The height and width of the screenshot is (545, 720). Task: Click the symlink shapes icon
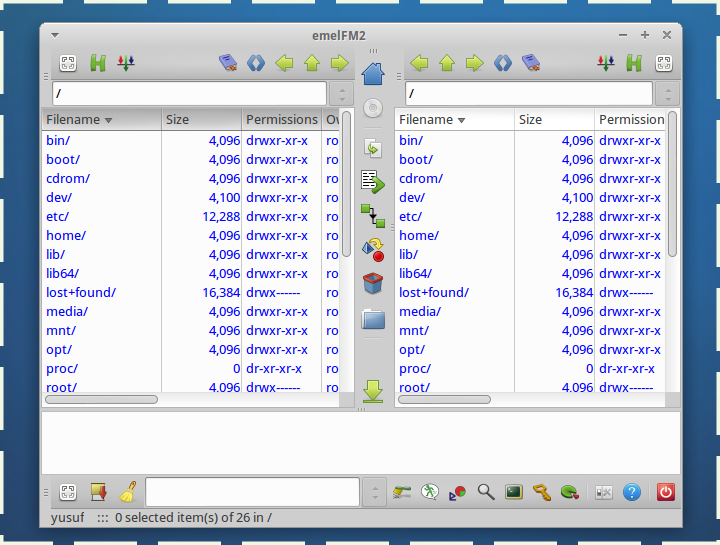tap(373, 250)
